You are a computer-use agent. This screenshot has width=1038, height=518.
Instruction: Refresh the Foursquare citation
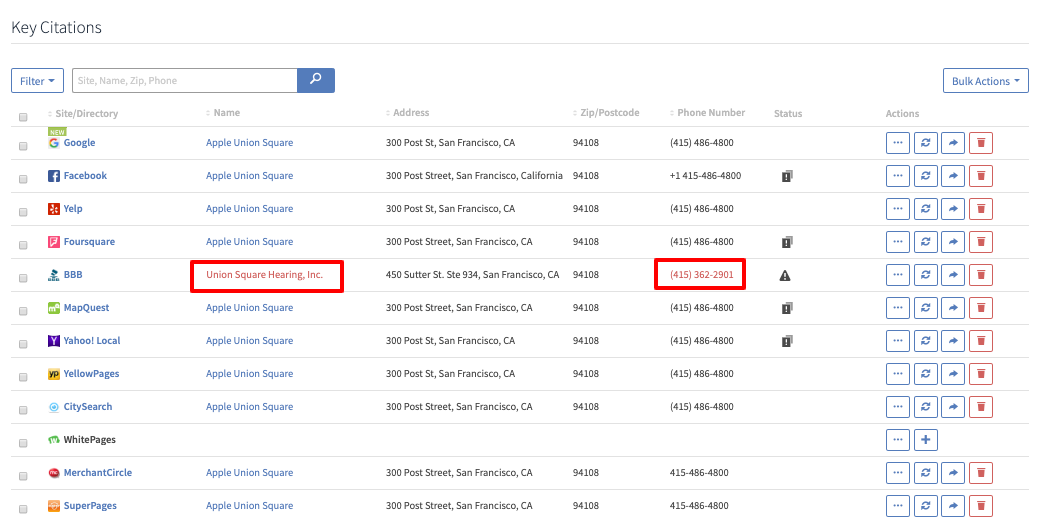(x=925, y=242)
